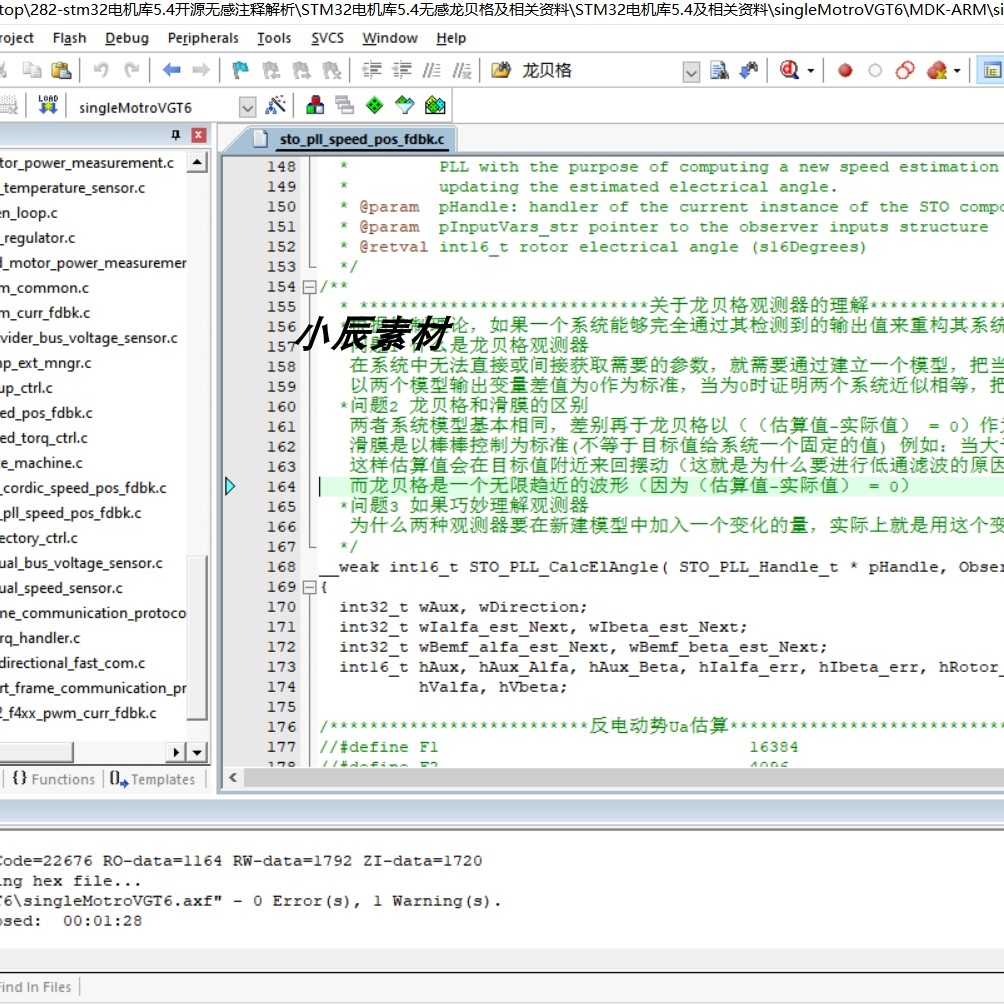Viewport: 1004px width, 1004px height.
Task: Click the Toggle Bookmark flag icon
Action: tap(240, 70)
